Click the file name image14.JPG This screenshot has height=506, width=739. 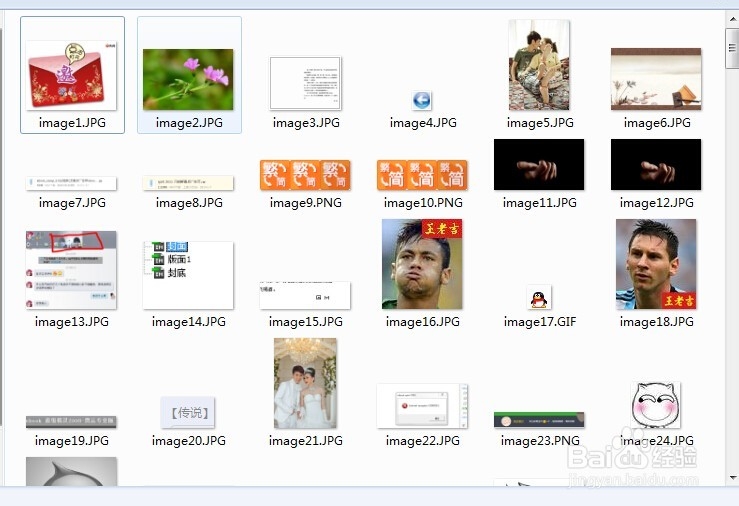[189, 322]
